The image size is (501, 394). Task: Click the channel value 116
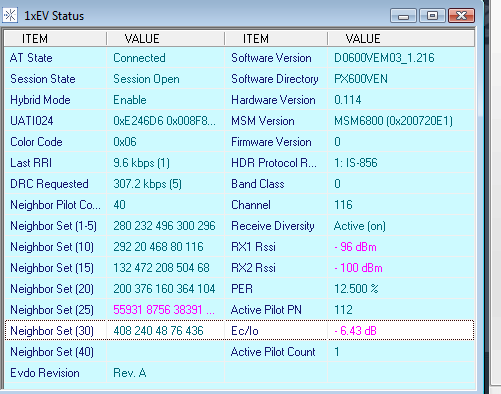(x=343, y=205)
